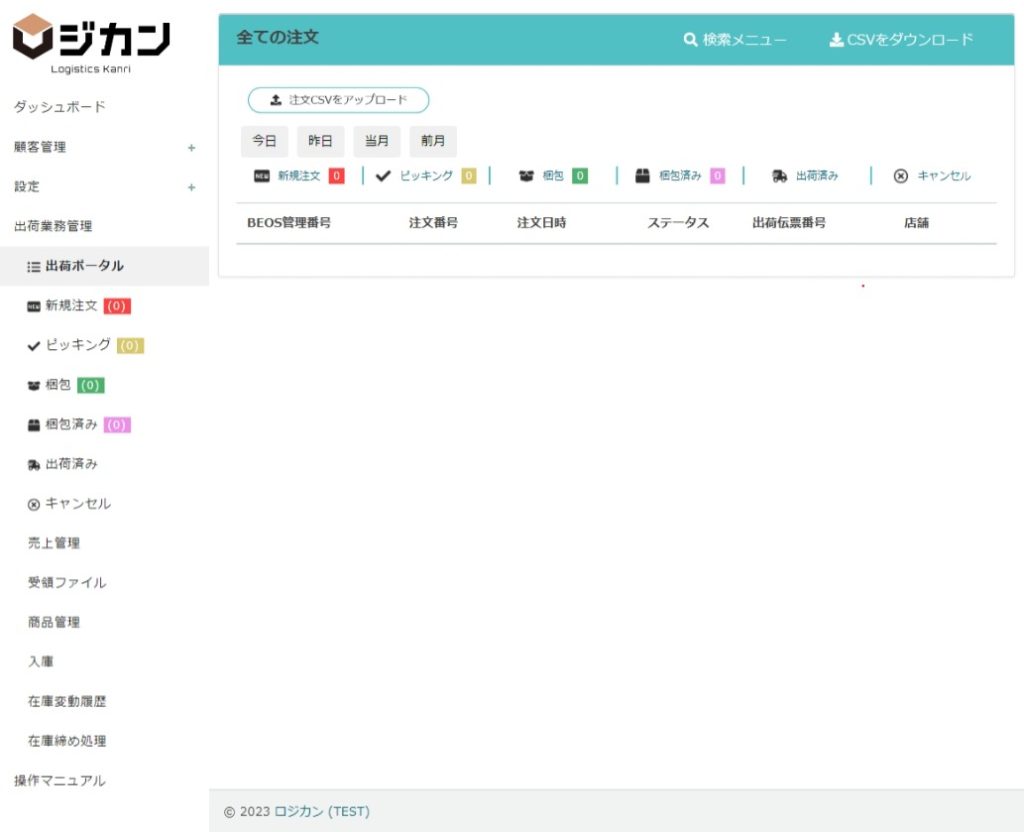Sort by 注文日時 column header

[x=541, y=223]
